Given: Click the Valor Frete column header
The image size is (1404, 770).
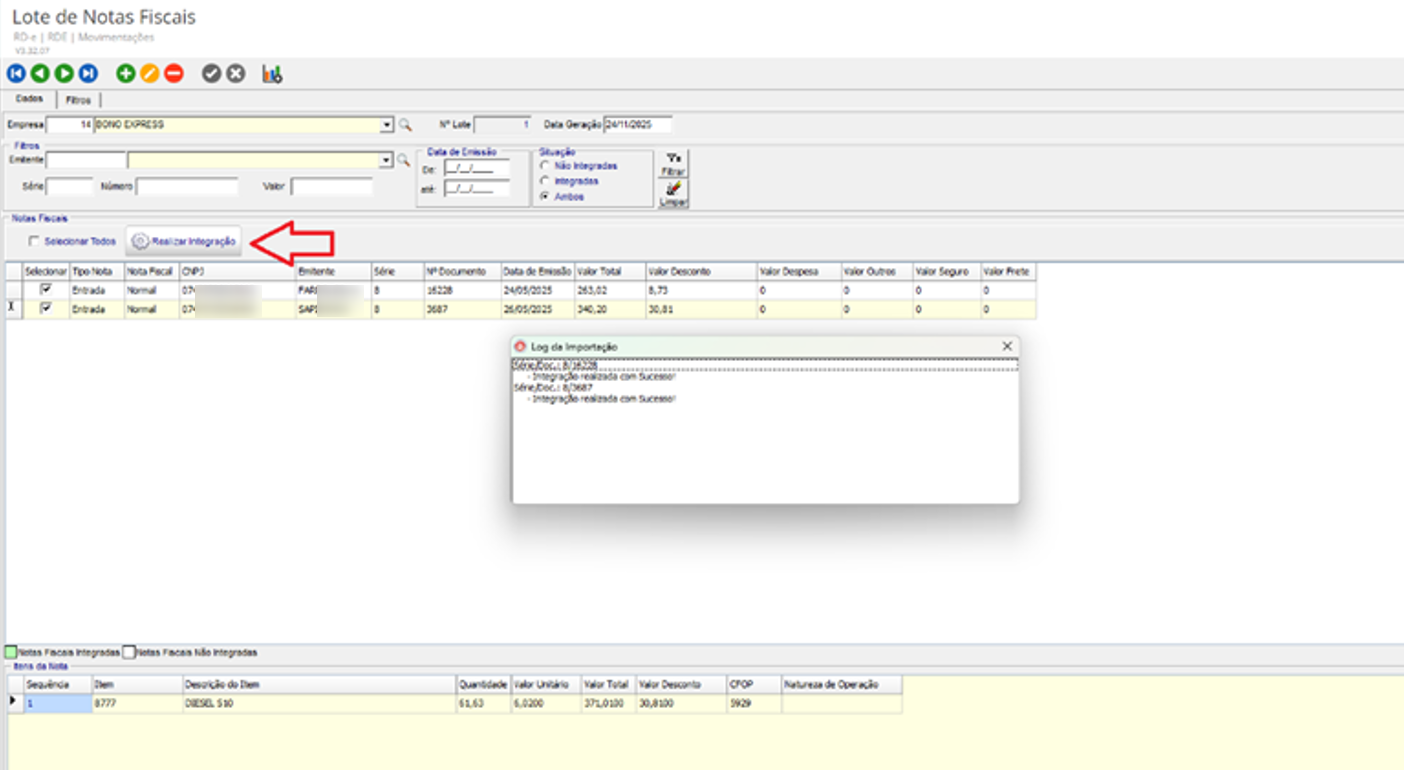Looking at the screenshot, I should click(x=1008, y=271).
